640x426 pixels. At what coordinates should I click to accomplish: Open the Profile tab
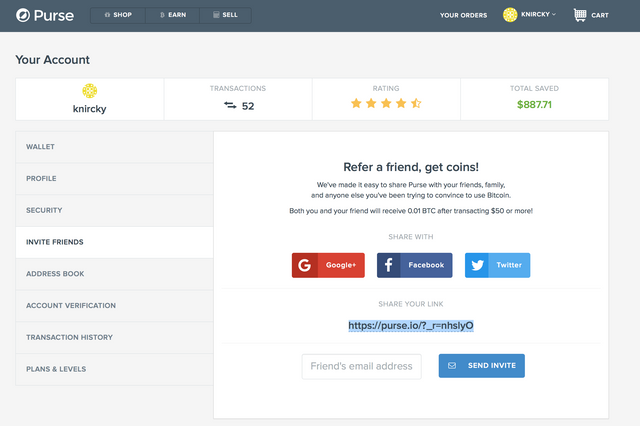pos(114,179)
